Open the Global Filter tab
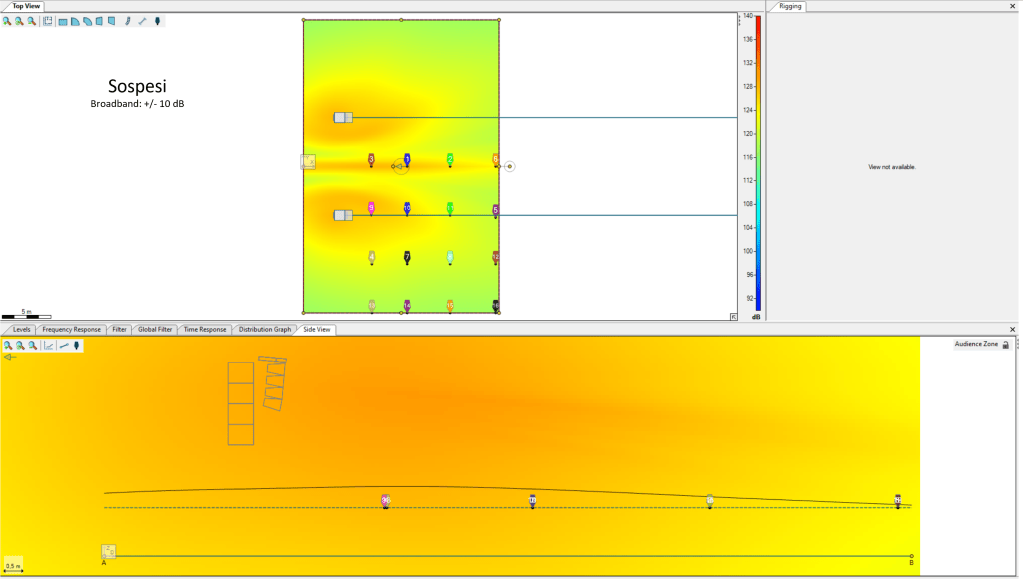This screenshot has width=1023, height=579. (x=155, y=329)
